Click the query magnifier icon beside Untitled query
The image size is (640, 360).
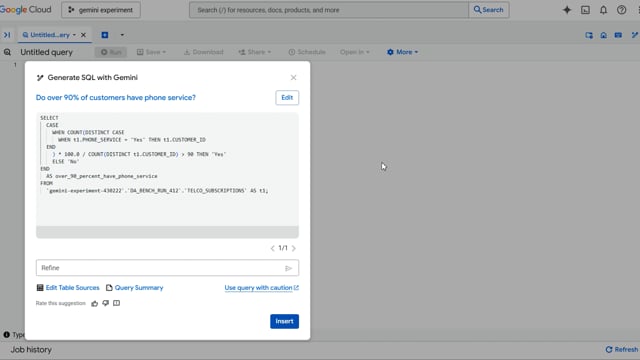pos(7,52)
